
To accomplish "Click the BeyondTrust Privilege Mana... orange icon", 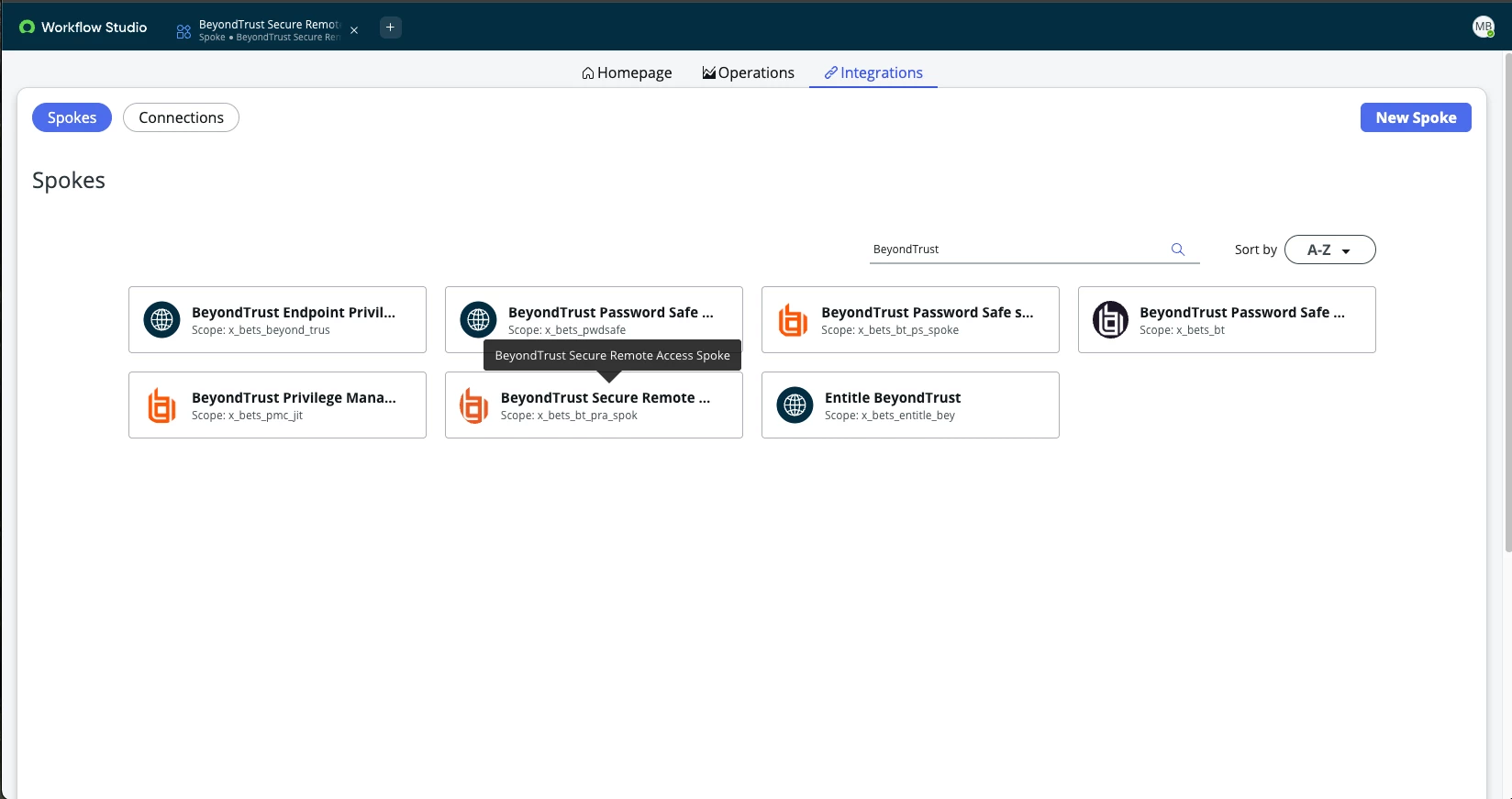I will point(161,405).
